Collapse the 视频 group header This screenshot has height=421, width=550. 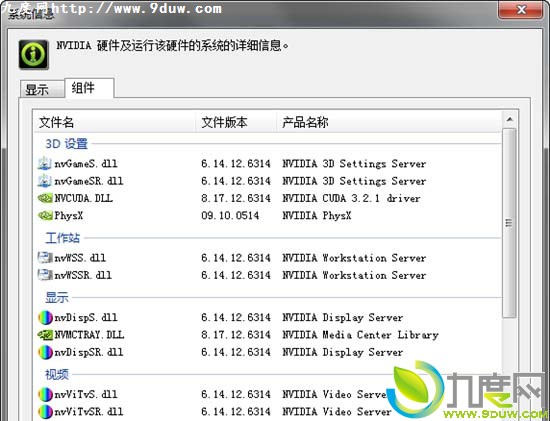coord(57,374)
